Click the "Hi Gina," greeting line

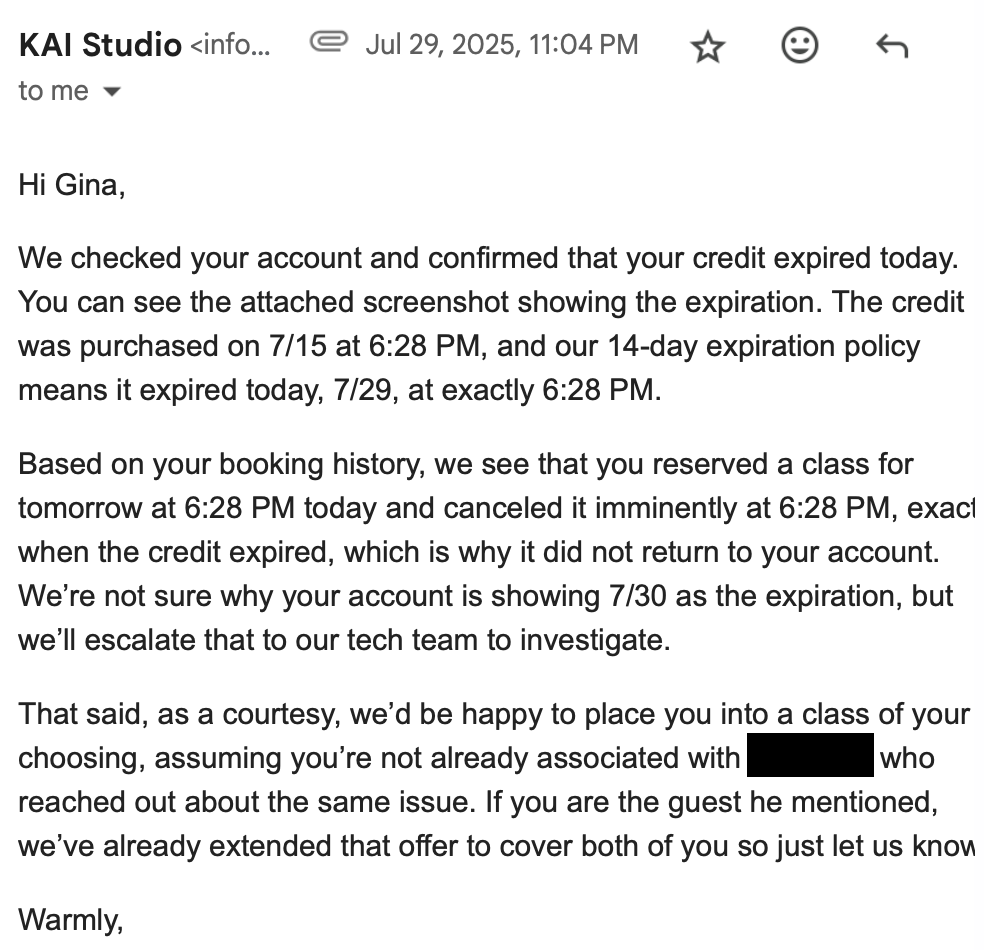(x=72, y=185)
